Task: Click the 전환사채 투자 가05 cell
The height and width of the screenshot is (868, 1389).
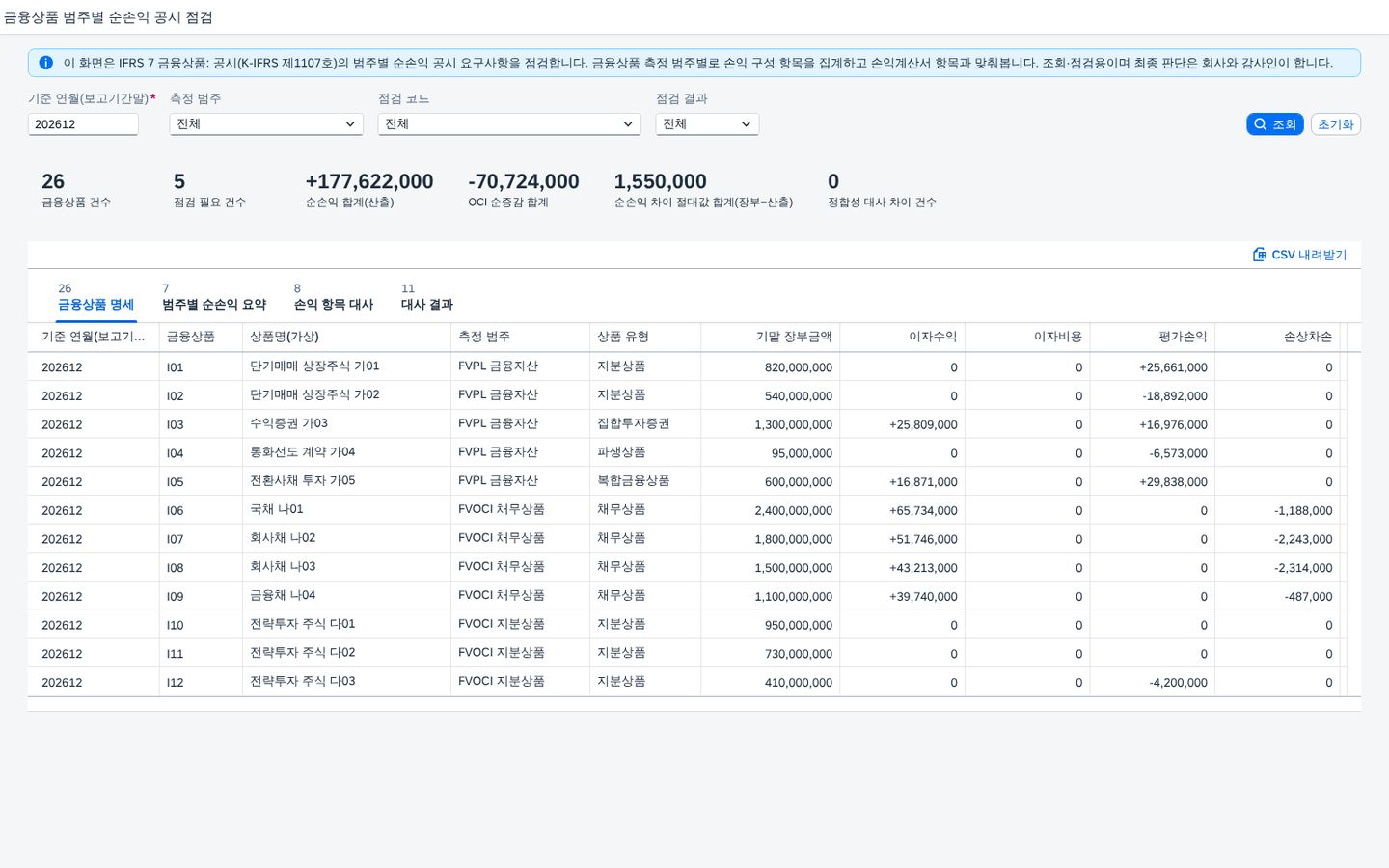Action: click(x=346, y=481)
